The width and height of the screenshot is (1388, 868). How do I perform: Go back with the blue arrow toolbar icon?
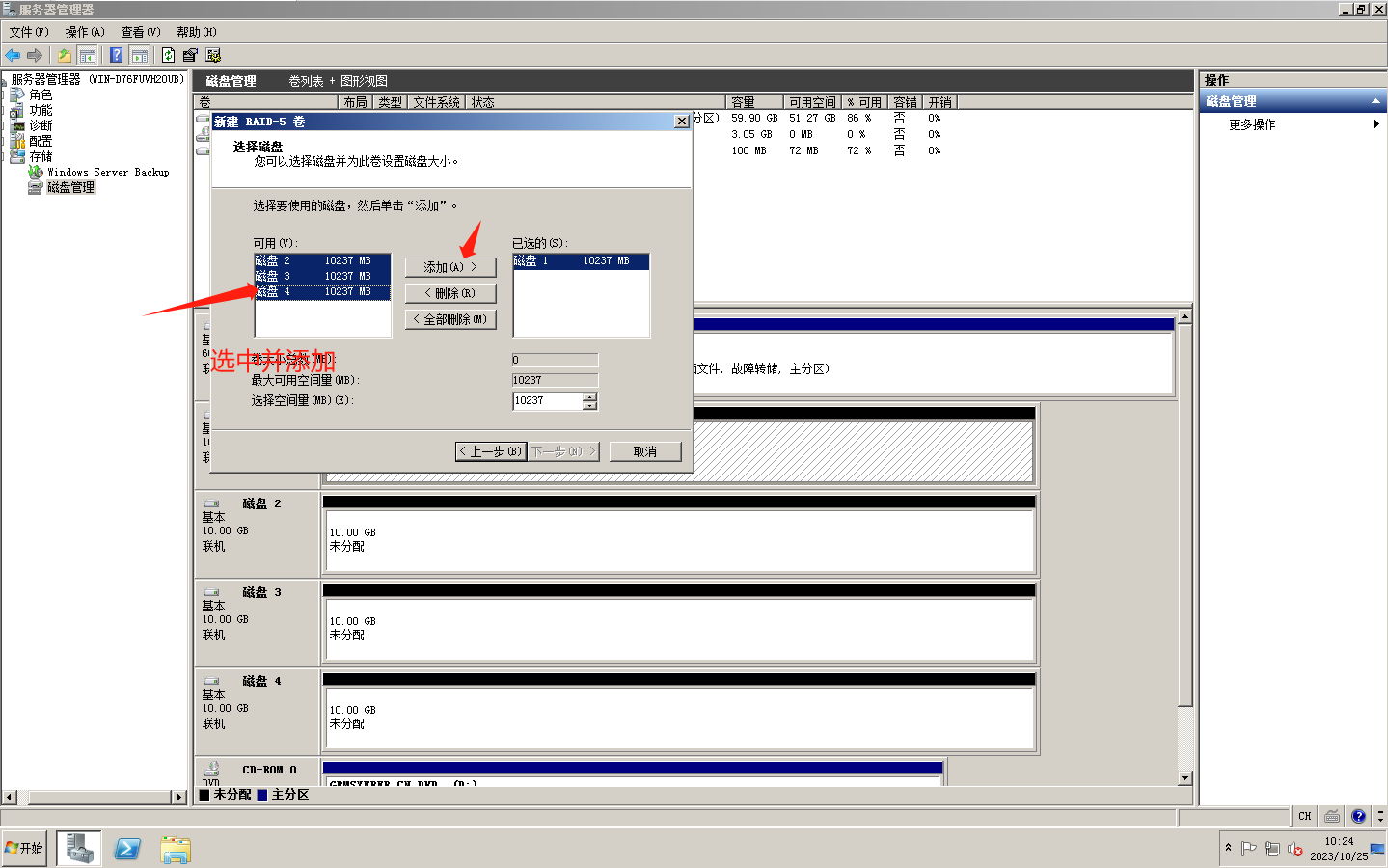(13, 55)
